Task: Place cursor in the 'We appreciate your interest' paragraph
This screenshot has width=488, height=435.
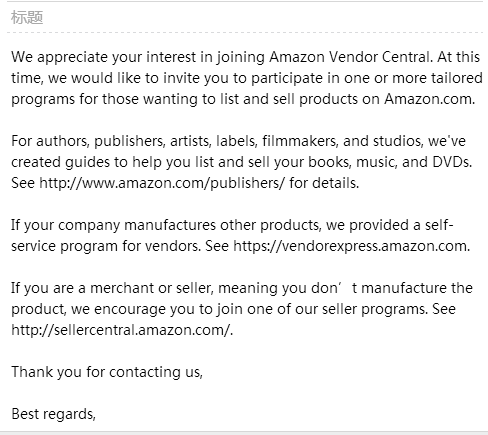Action: click(x=247, y=78)
